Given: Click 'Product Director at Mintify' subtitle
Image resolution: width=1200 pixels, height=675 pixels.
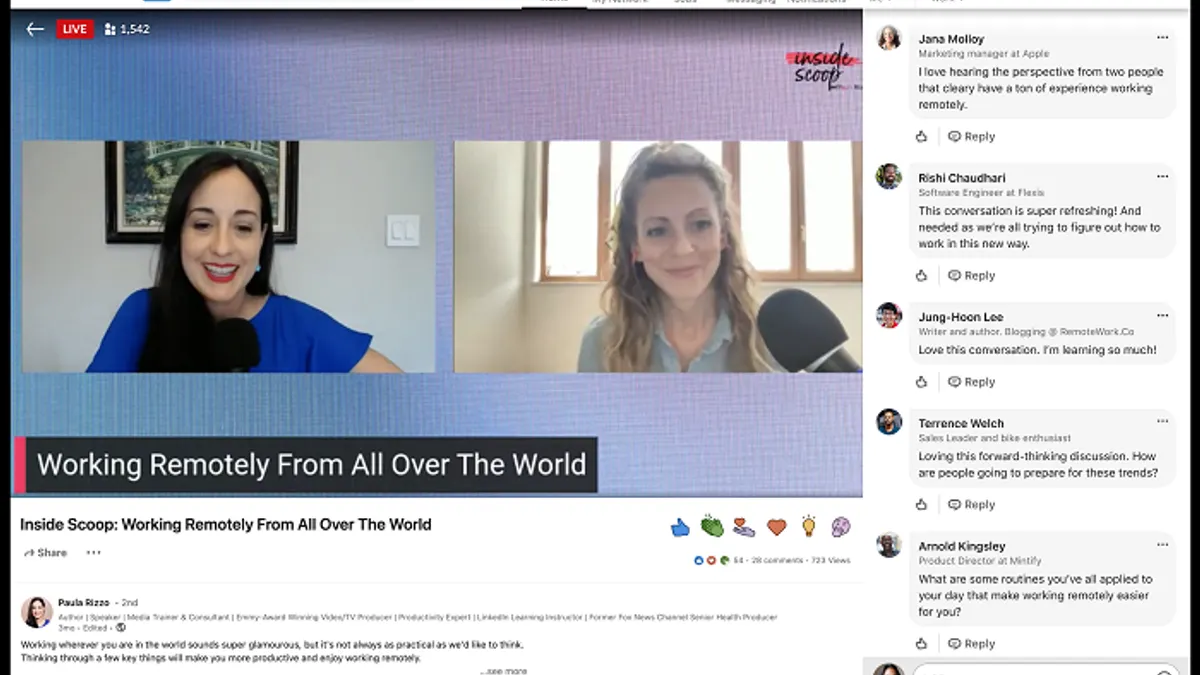Looking at the screenshot, I should [980, 561].
